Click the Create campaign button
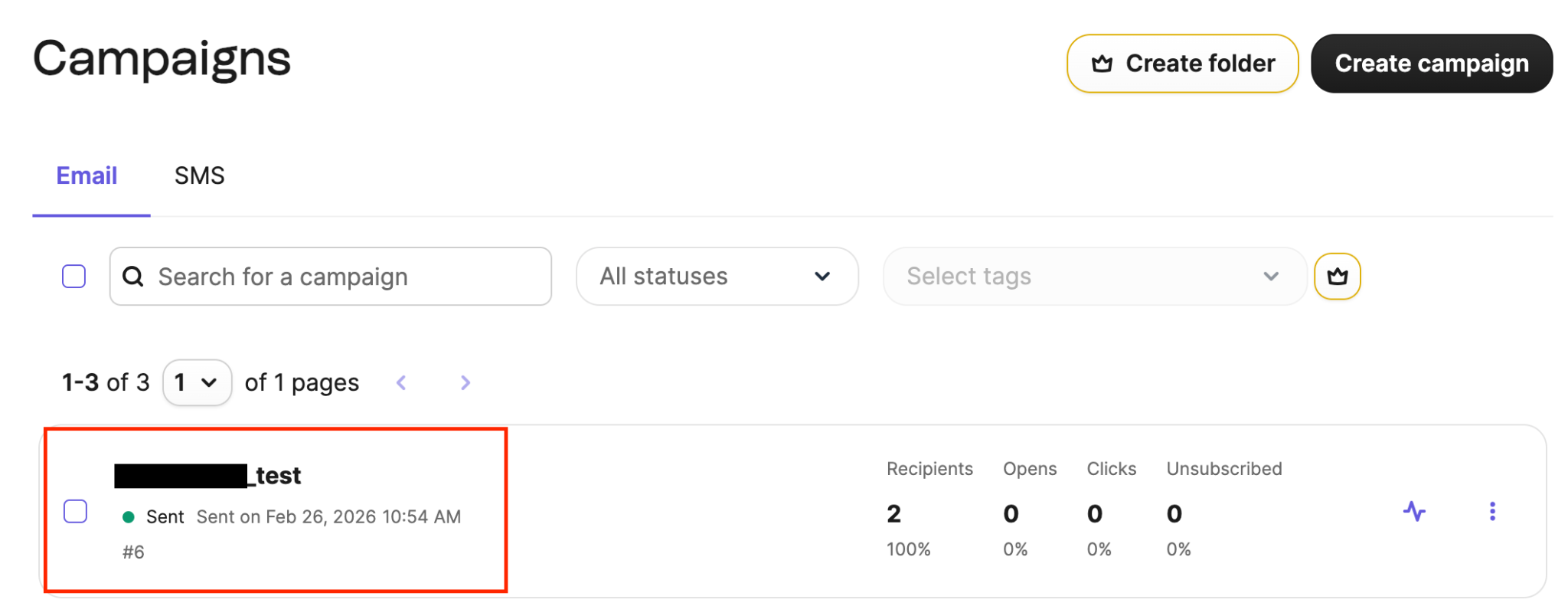 [x=1431, y=64]
